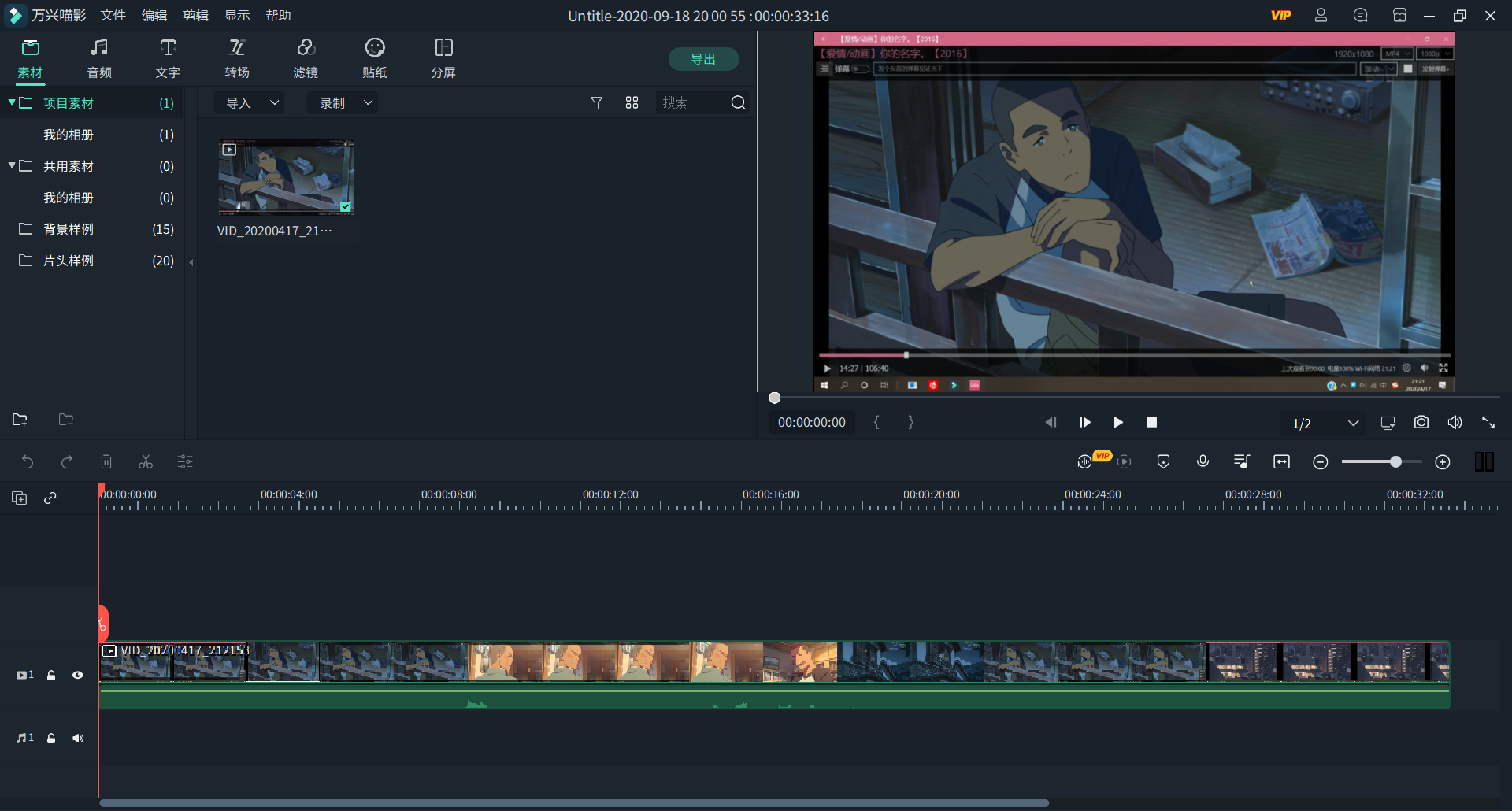Click the delete trash icon
Image resolution: width=1512 pixels, height=811 pixels.
pos(106,462)
